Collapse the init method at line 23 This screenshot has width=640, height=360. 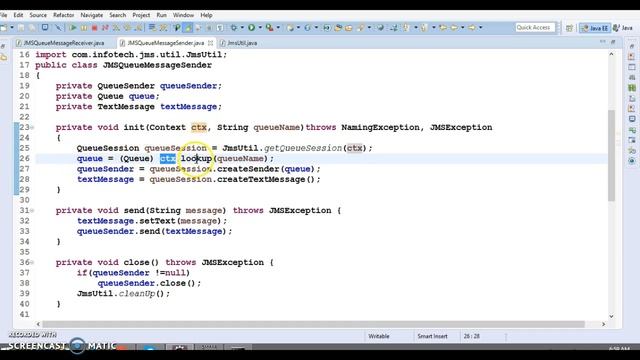coord(32,127)
